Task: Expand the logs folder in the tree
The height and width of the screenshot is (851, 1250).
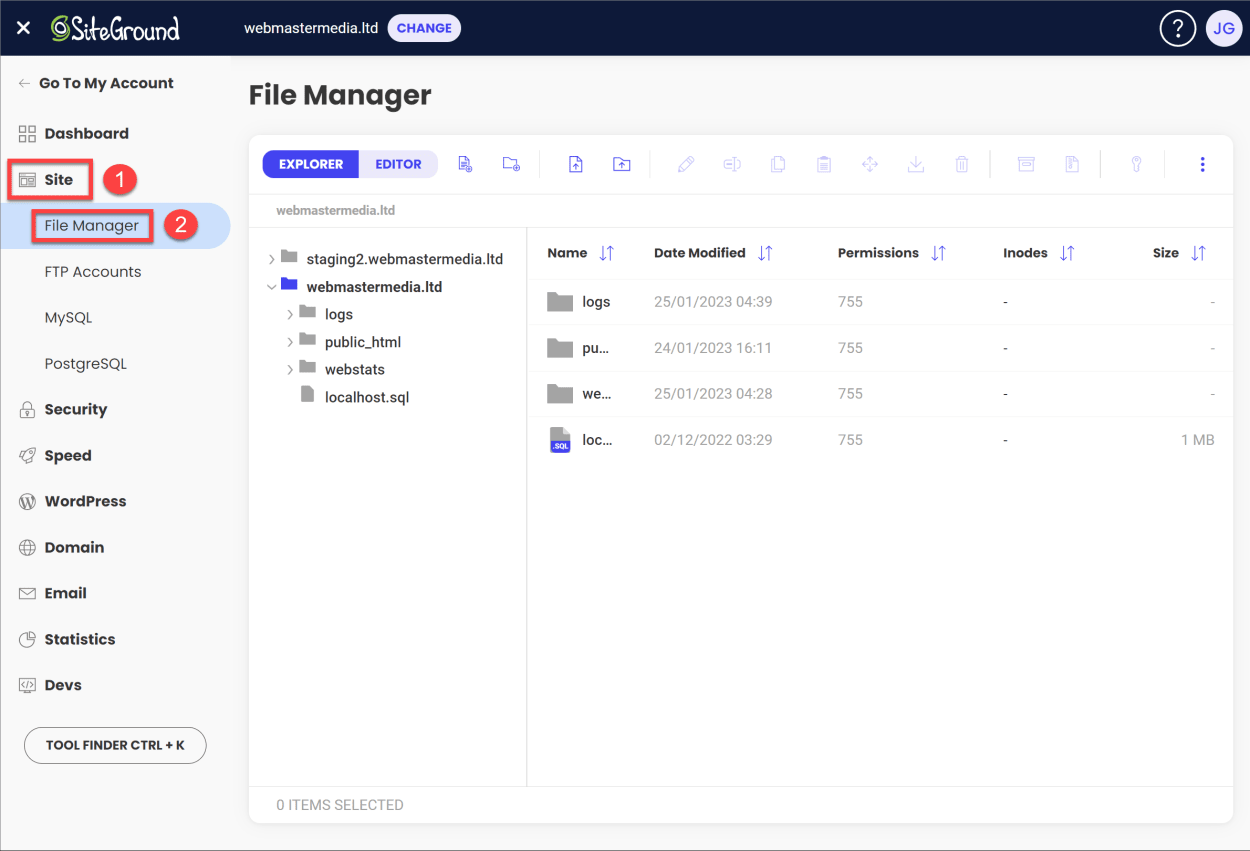Action: (x=290, y=314)
